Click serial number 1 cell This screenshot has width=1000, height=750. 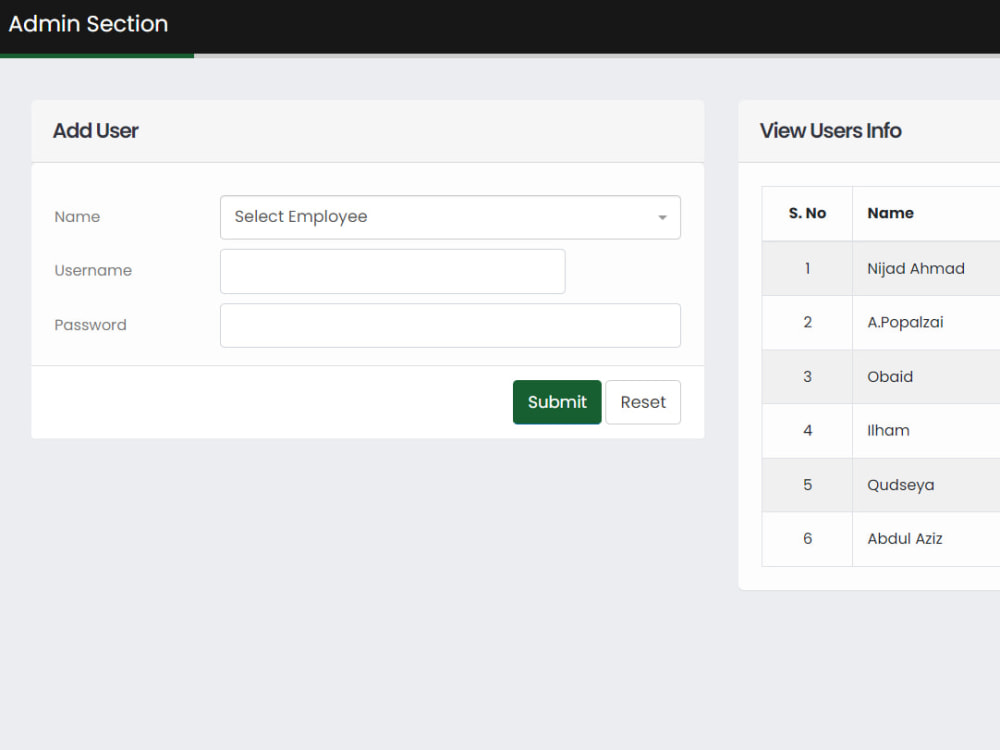[x=807, y=268]
